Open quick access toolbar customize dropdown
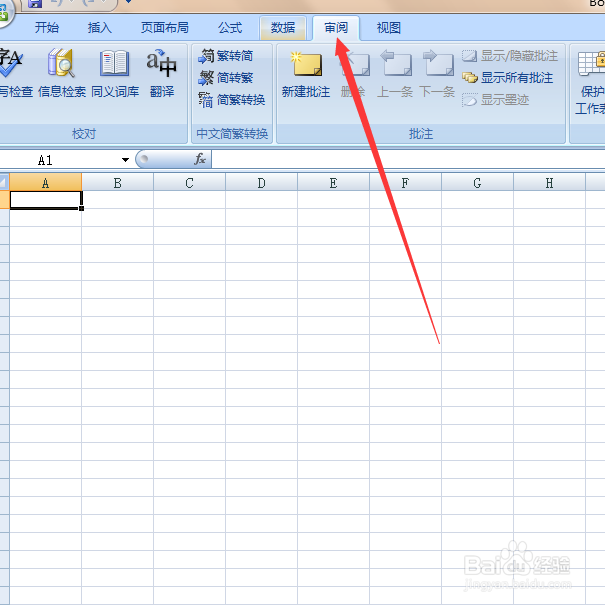This screenshot has width=605, height=605. coord(128,2)
